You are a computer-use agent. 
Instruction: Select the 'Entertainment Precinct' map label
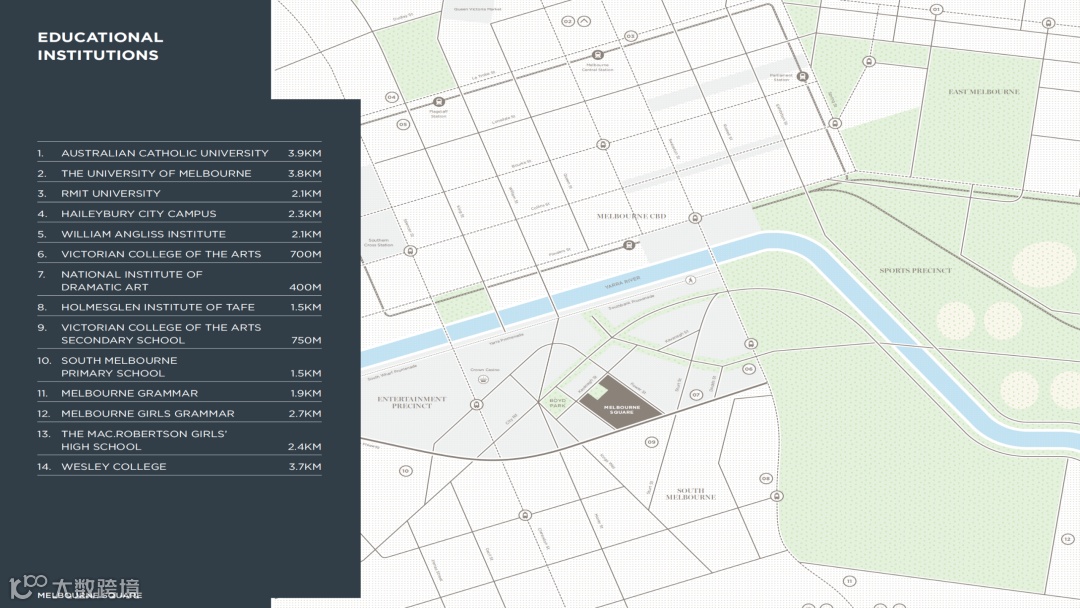click(x=412, y=402)
